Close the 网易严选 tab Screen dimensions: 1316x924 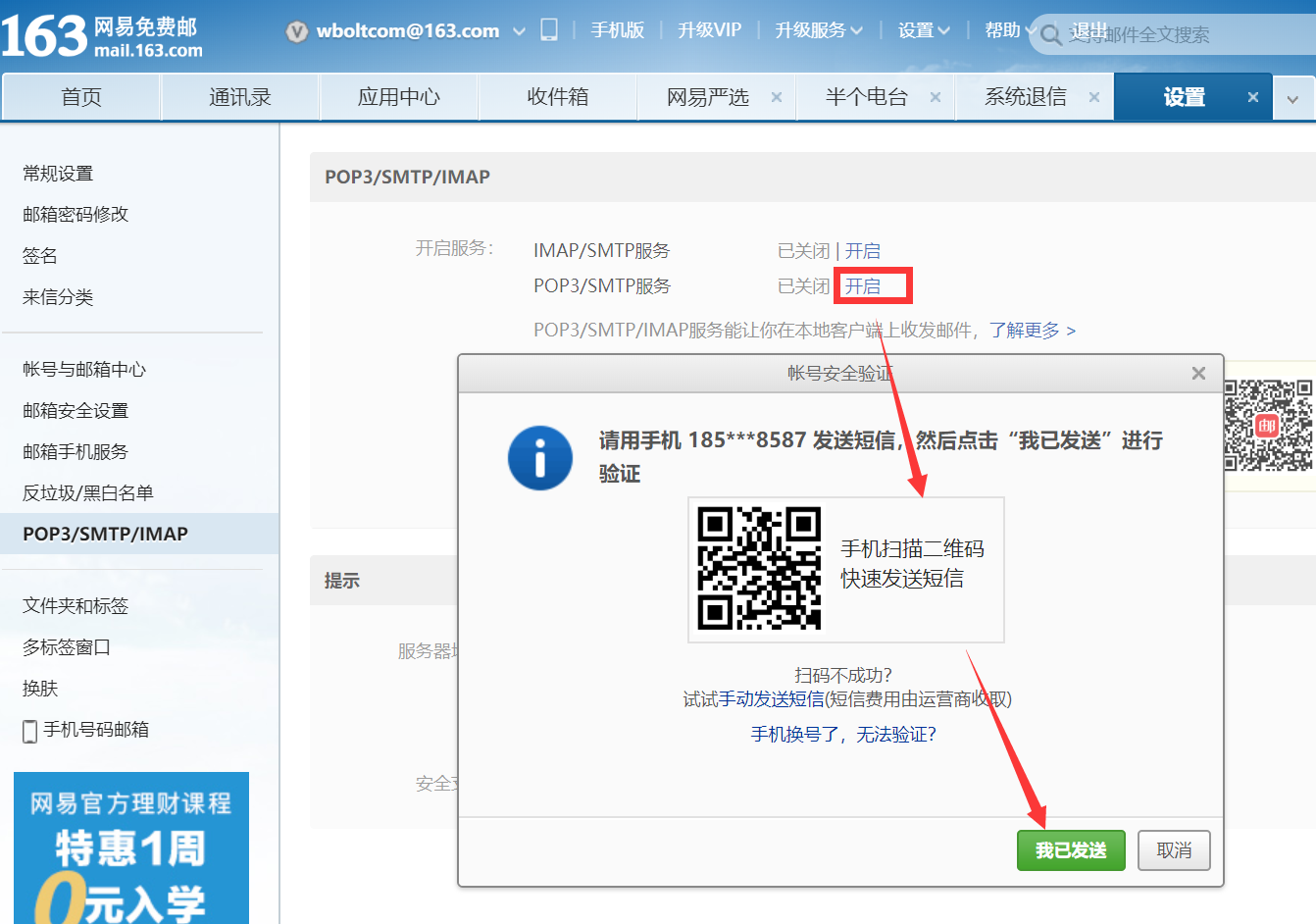(776, 97)
